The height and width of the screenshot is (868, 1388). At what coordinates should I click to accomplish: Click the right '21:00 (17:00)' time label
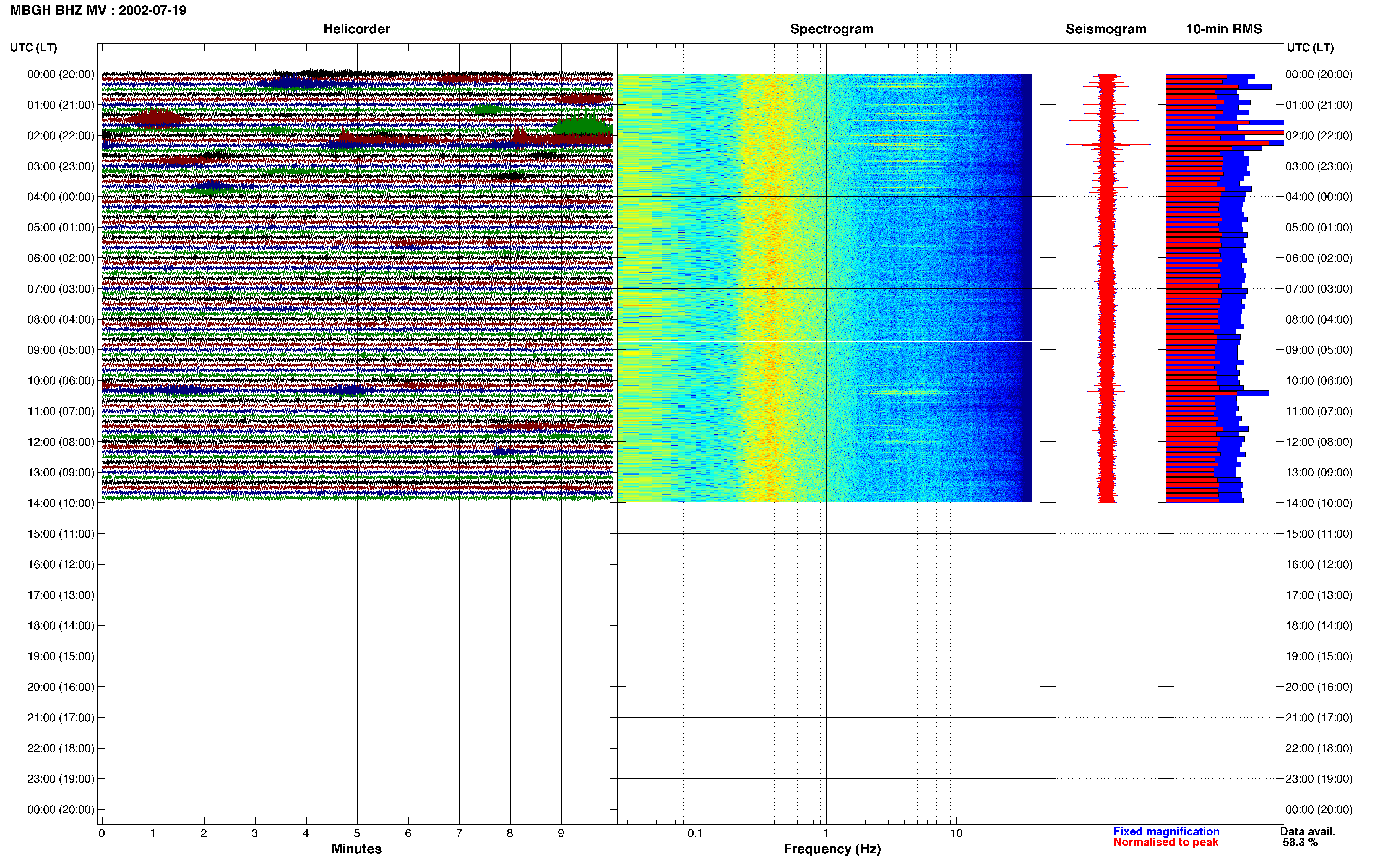coord(1319,718)
